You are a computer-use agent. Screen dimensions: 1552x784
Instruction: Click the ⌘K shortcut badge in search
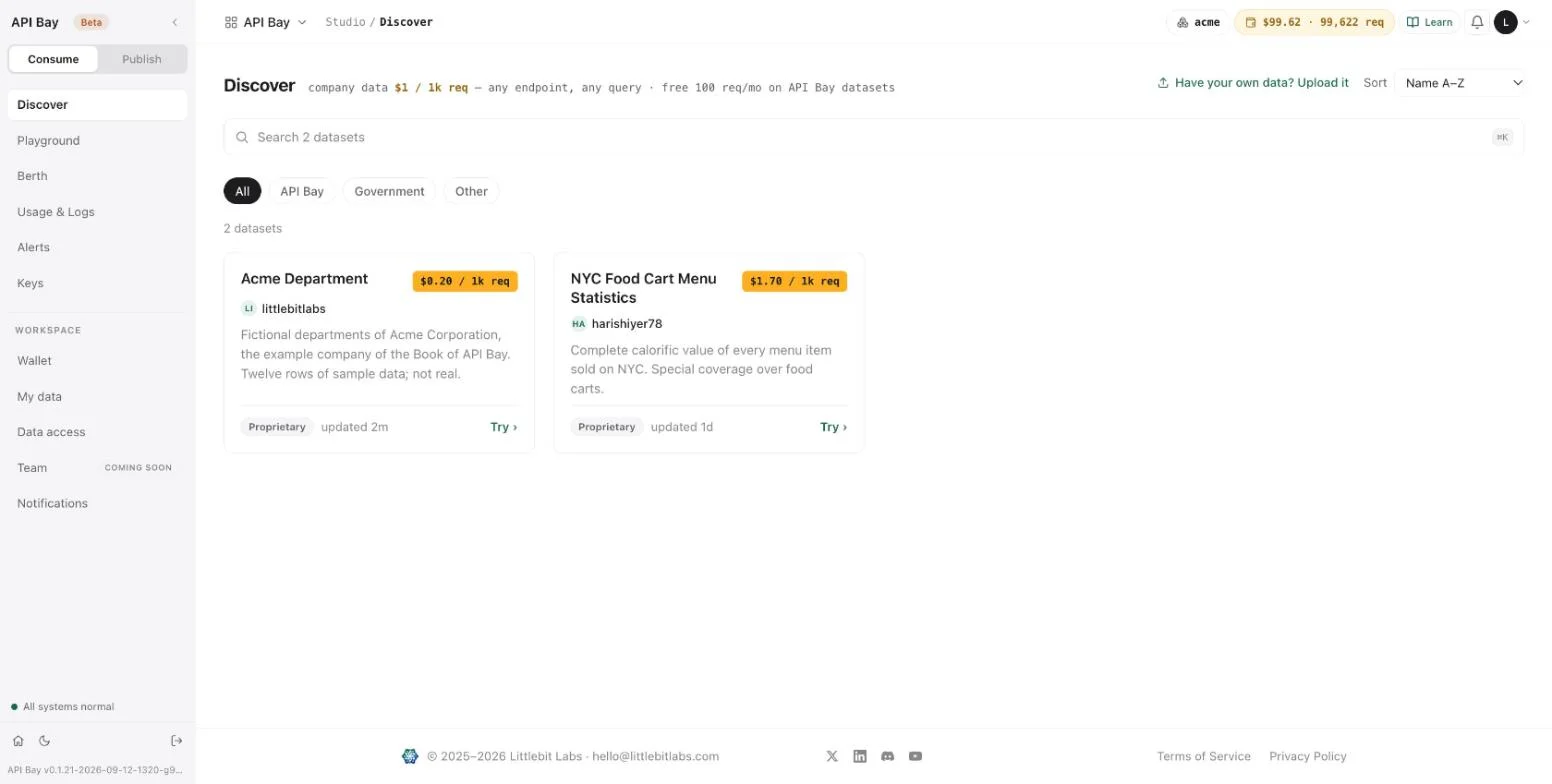[1502, 137]
